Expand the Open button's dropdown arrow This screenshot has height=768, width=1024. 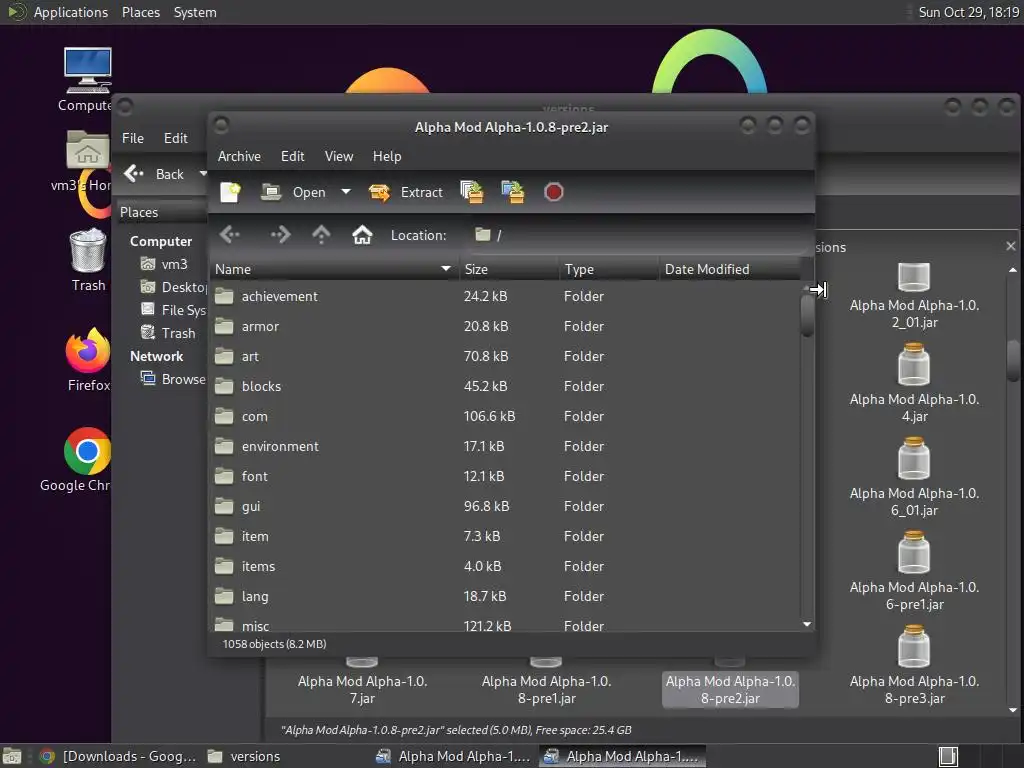(346, 192)
